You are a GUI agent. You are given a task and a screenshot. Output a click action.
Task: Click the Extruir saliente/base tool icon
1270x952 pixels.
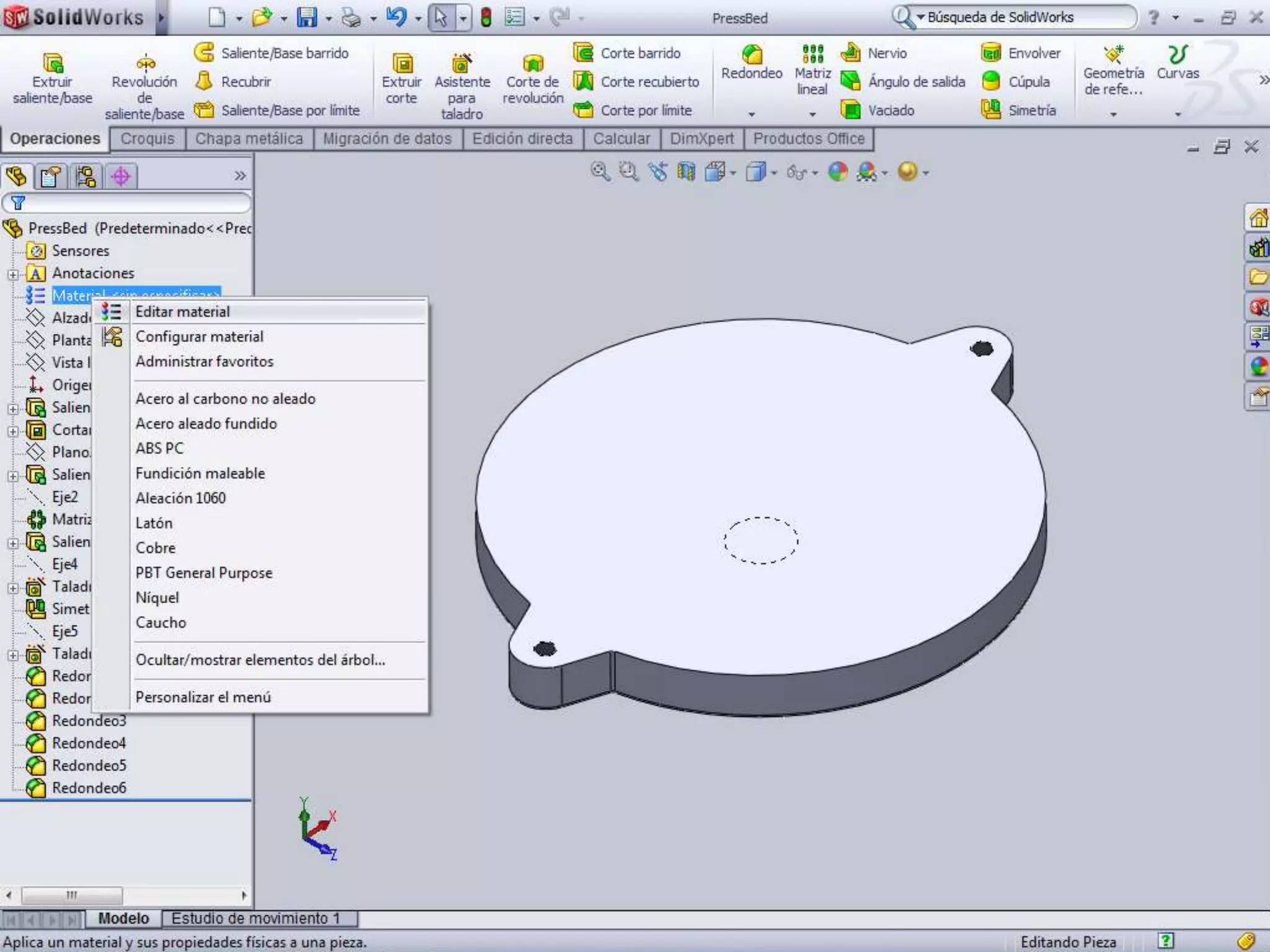[x=53, y=63]
